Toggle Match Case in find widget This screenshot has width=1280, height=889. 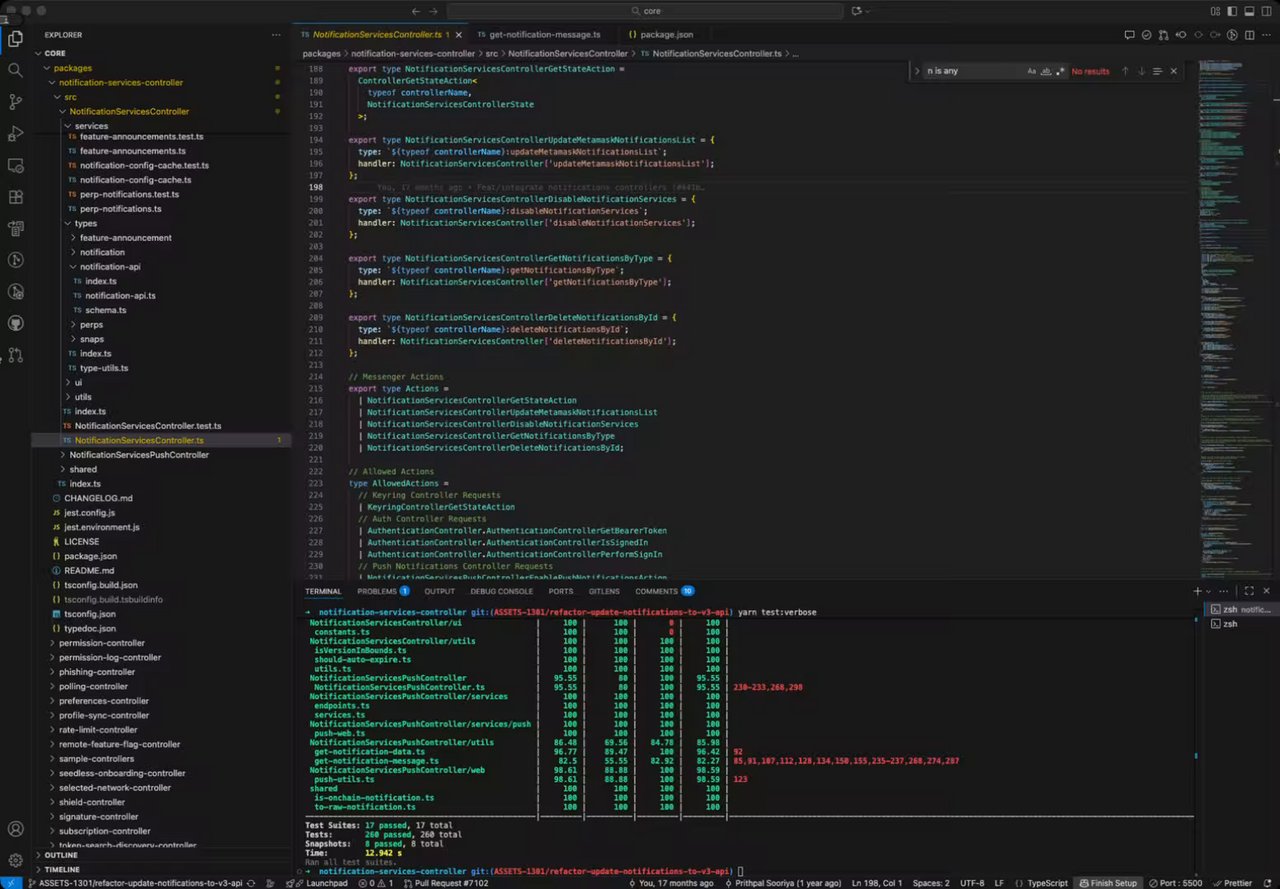coord(1032,71)
